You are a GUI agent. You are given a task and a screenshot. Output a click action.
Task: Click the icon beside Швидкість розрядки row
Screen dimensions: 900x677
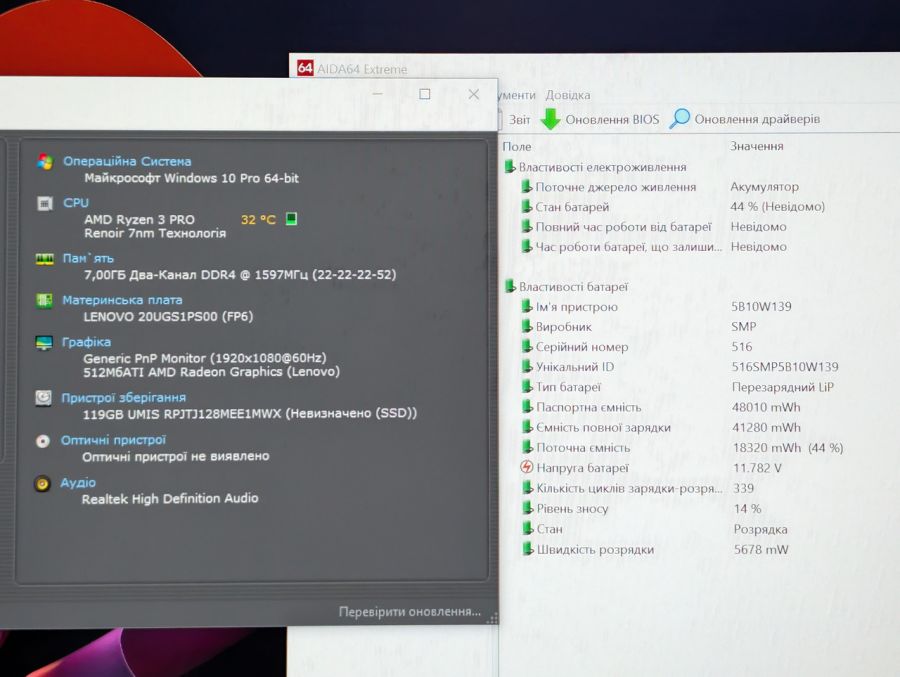(x=527, y=549)
